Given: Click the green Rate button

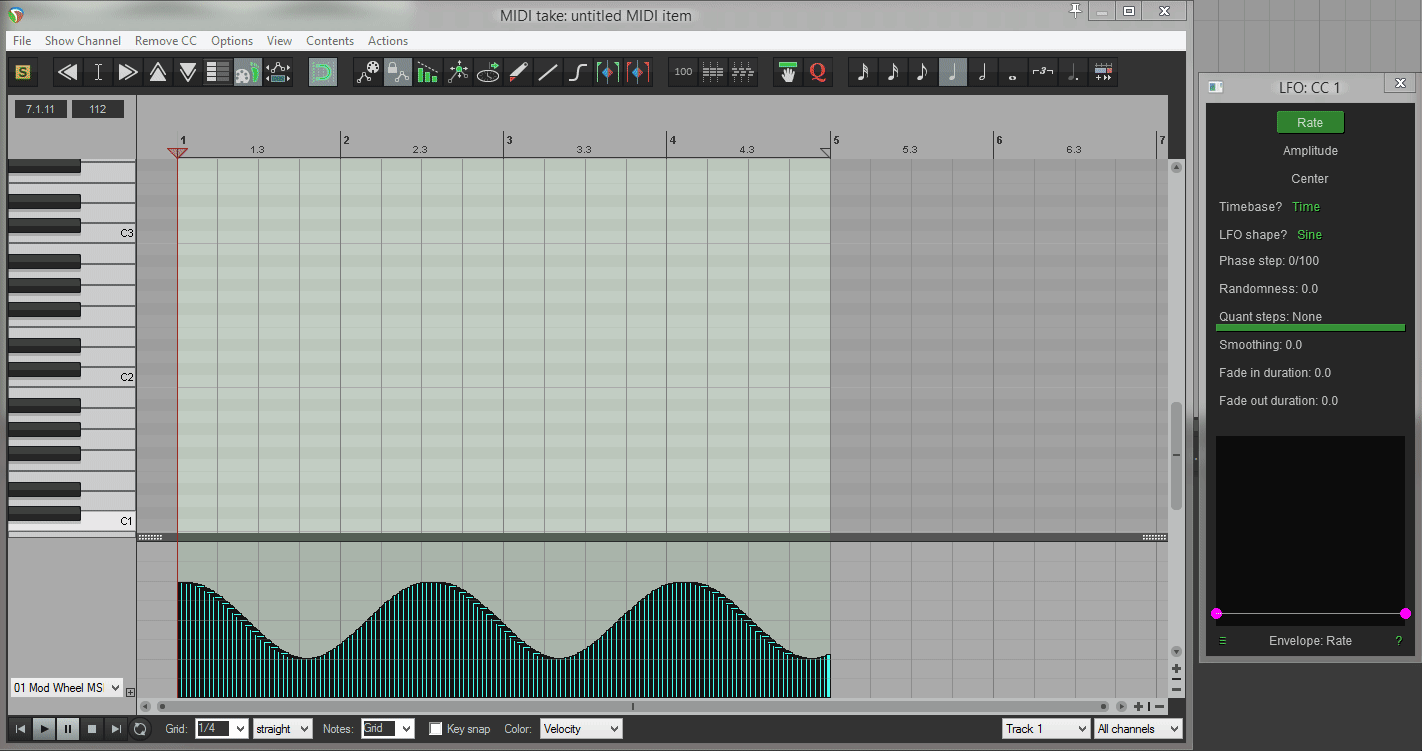Looking at the screenshot, I should click(1310, 123).
